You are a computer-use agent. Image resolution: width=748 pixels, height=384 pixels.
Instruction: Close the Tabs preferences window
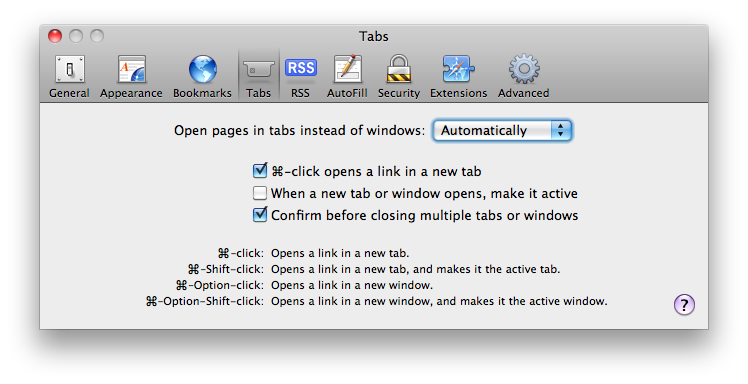tap(55, 36)
